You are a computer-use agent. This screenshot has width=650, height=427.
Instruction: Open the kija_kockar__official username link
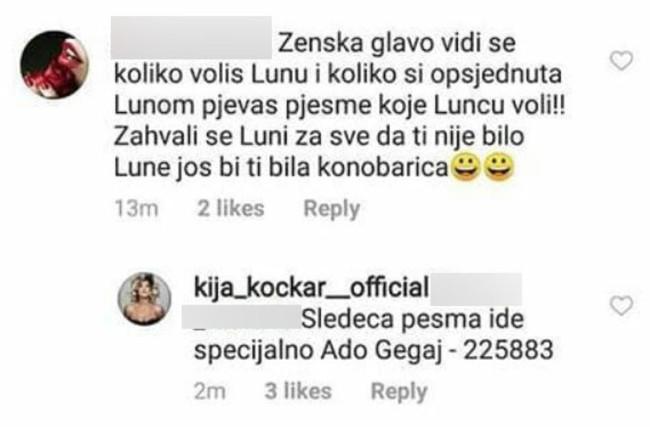(311, 287)
